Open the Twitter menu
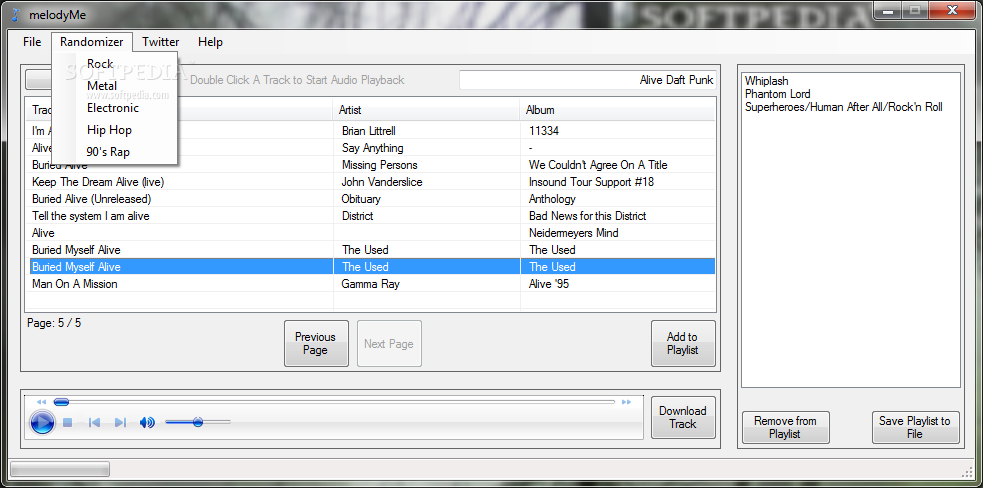 pos(160,42)
